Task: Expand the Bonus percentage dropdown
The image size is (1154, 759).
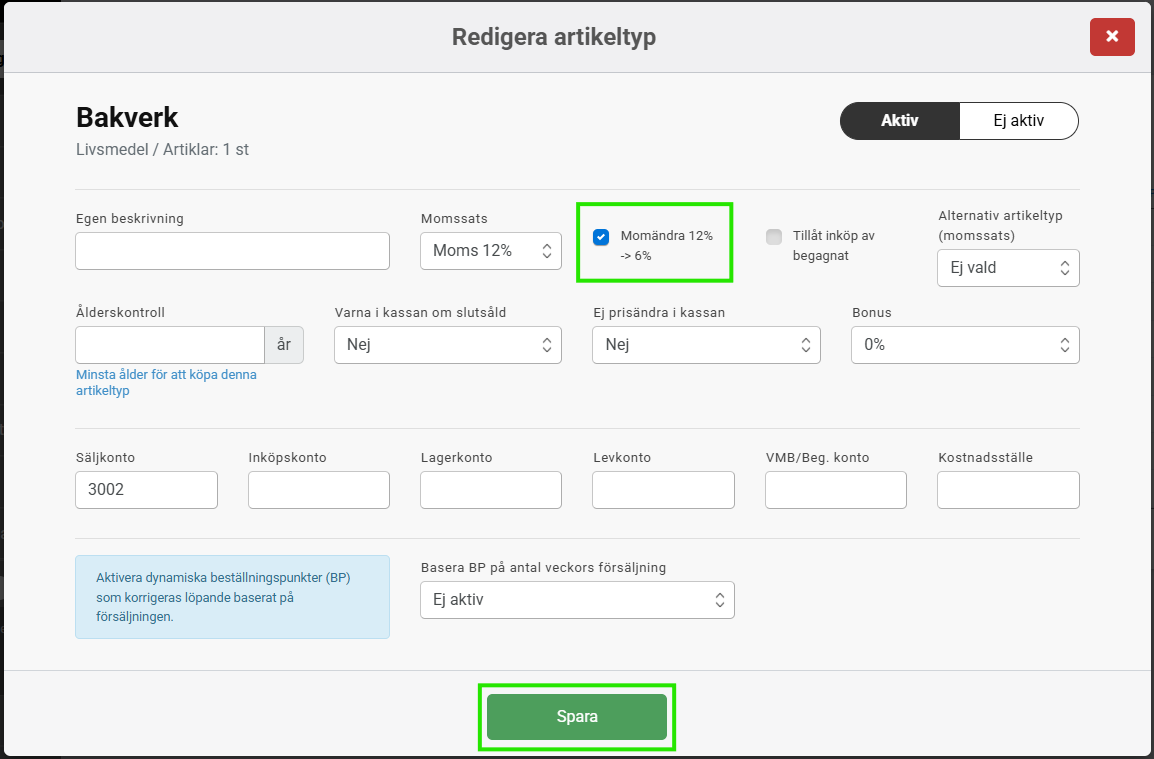Action: point(964,345)
